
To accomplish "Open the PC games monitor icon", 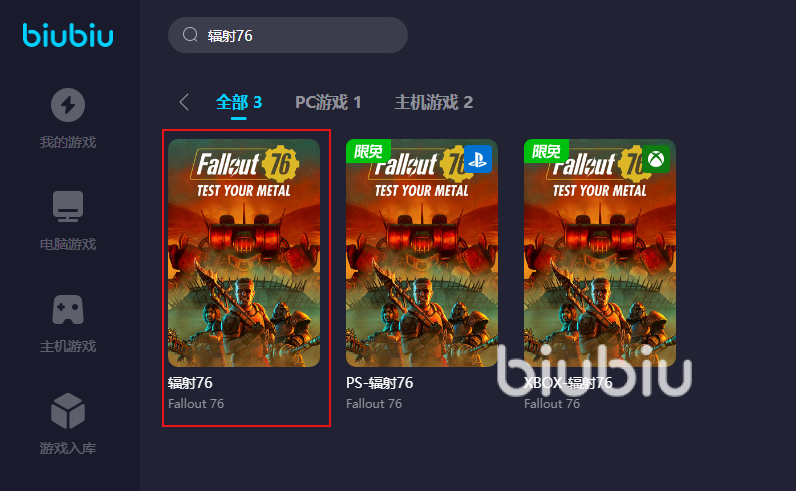I will [68, 206].
